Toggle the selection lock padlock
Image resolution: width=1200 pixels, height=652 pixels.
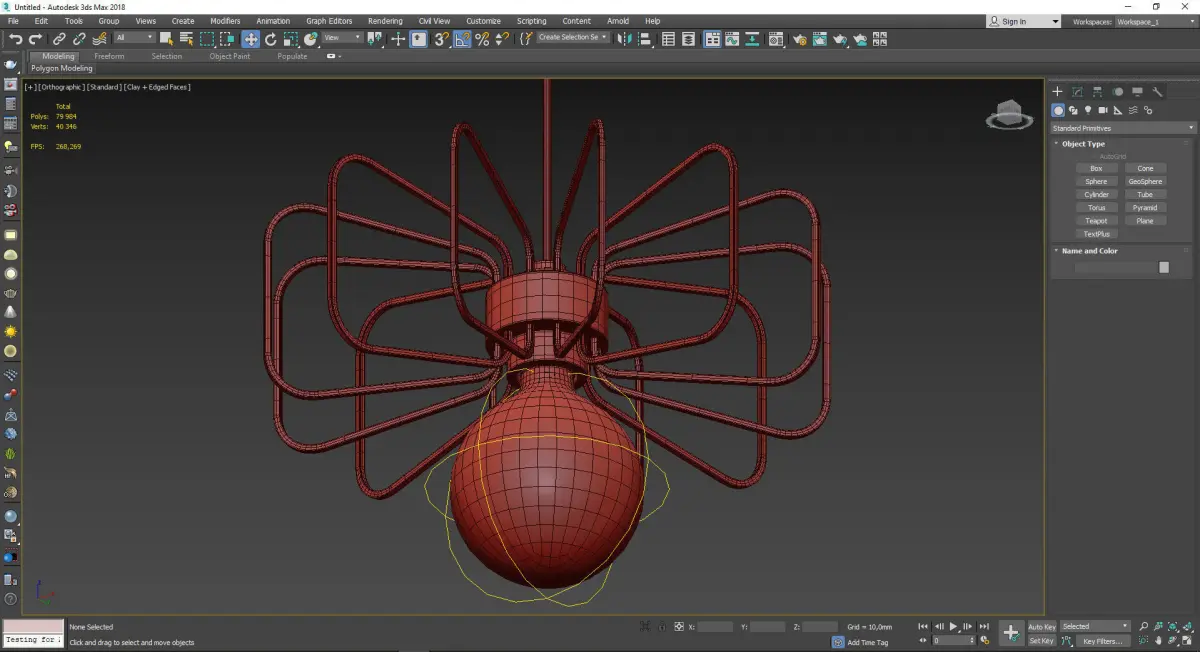pyautogui.click(x=660, y=627)
